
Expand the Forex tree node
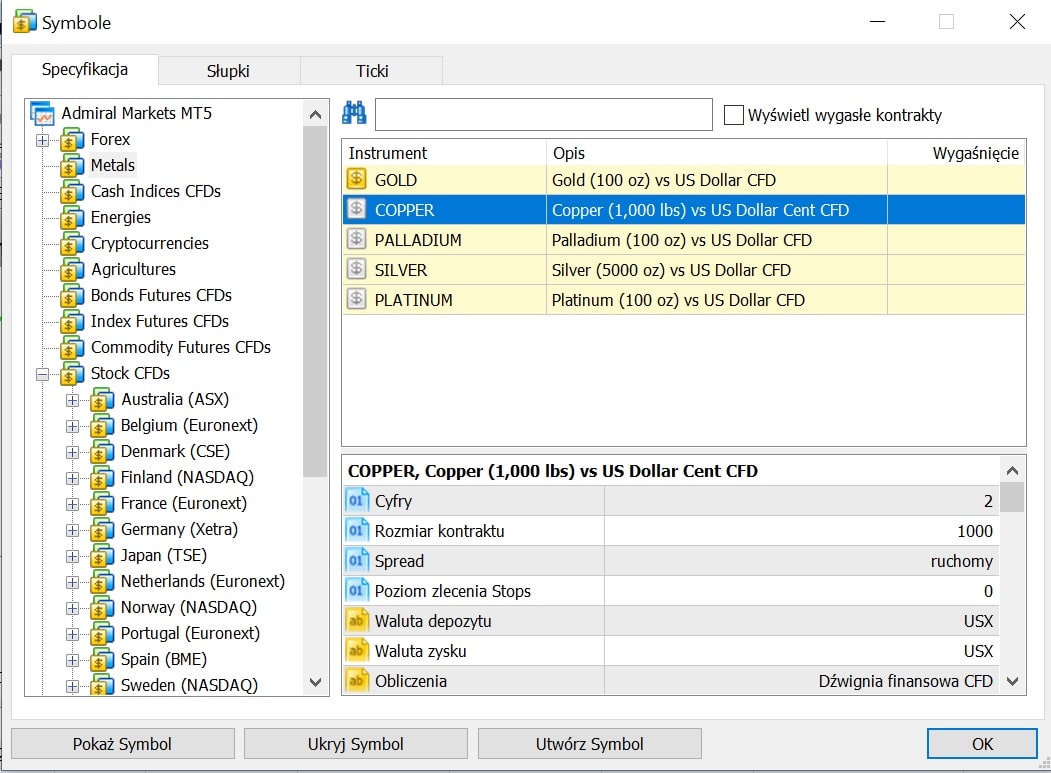coord(42,140)
